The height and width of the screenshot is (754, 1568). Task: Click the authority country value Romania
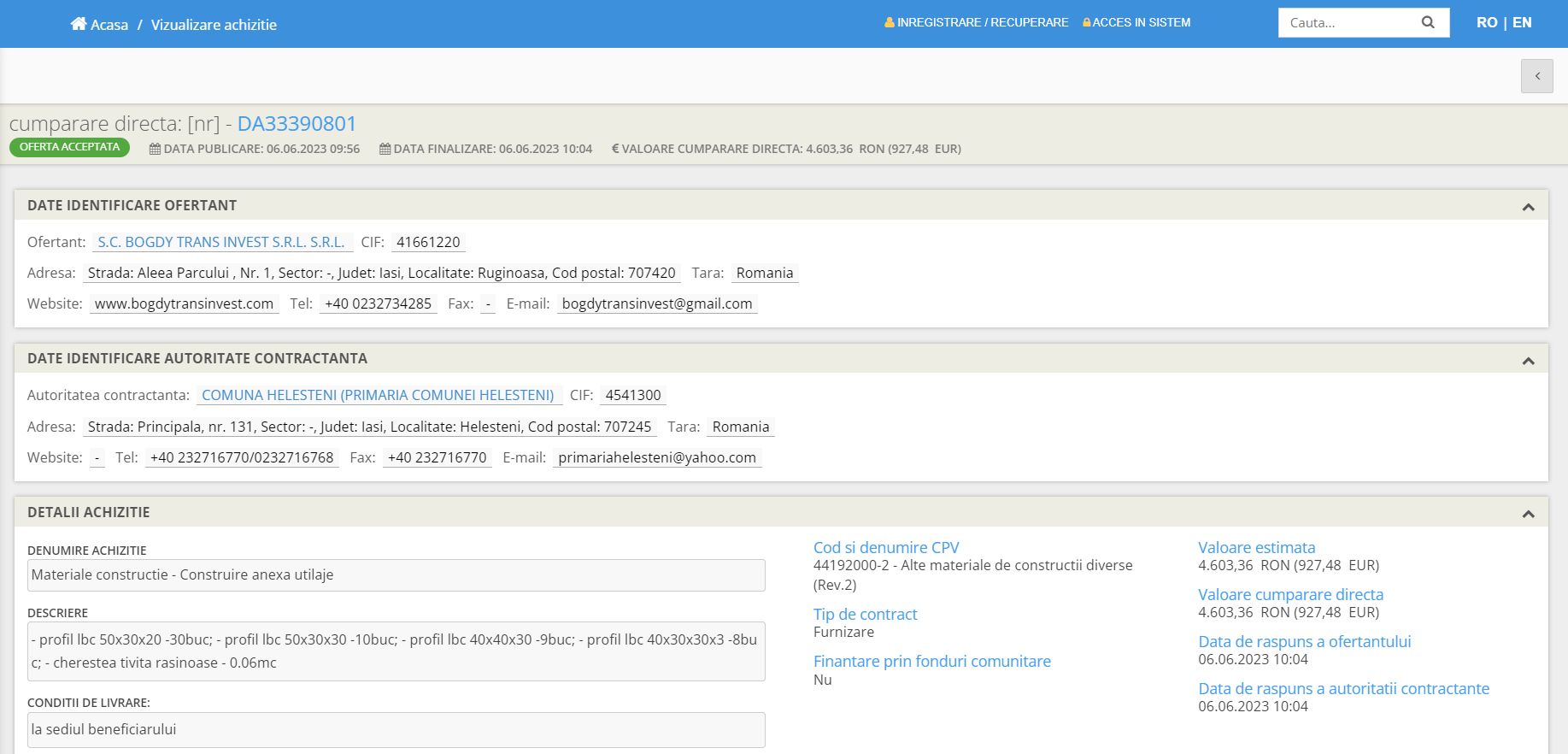click(x=741, y=427)
